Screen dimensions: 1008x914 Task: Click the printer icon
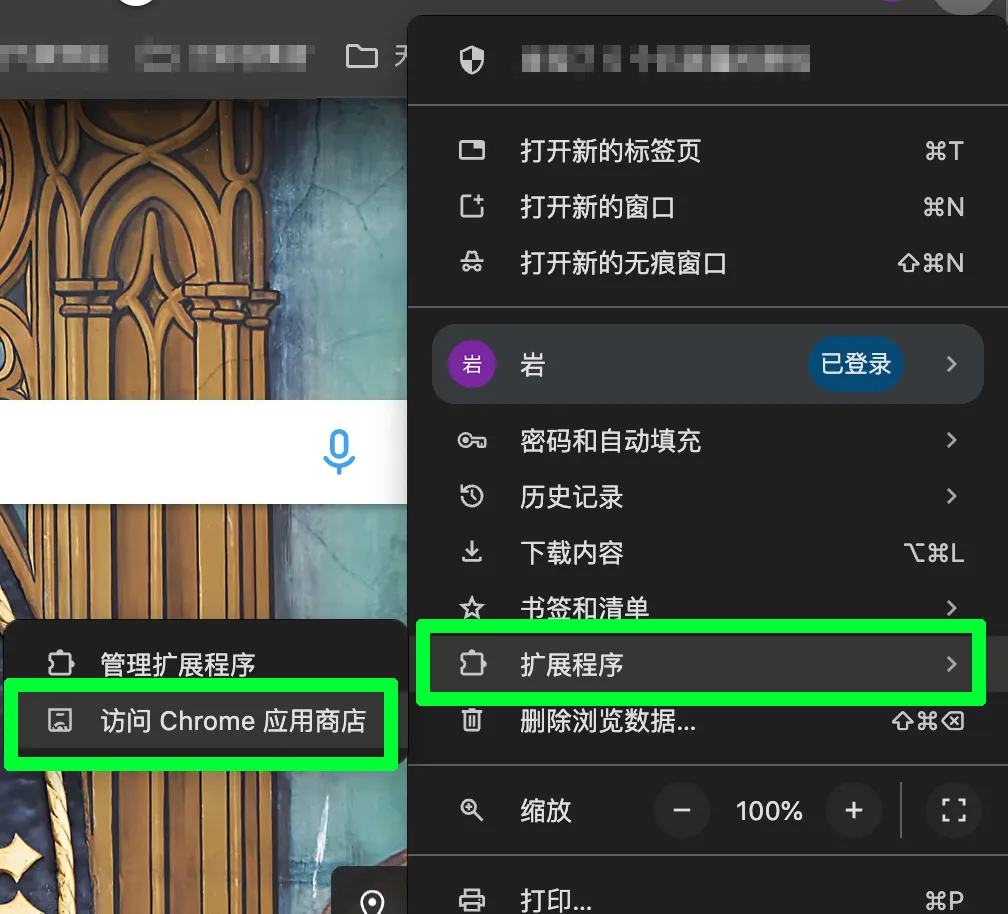click(x=472, y=900)
